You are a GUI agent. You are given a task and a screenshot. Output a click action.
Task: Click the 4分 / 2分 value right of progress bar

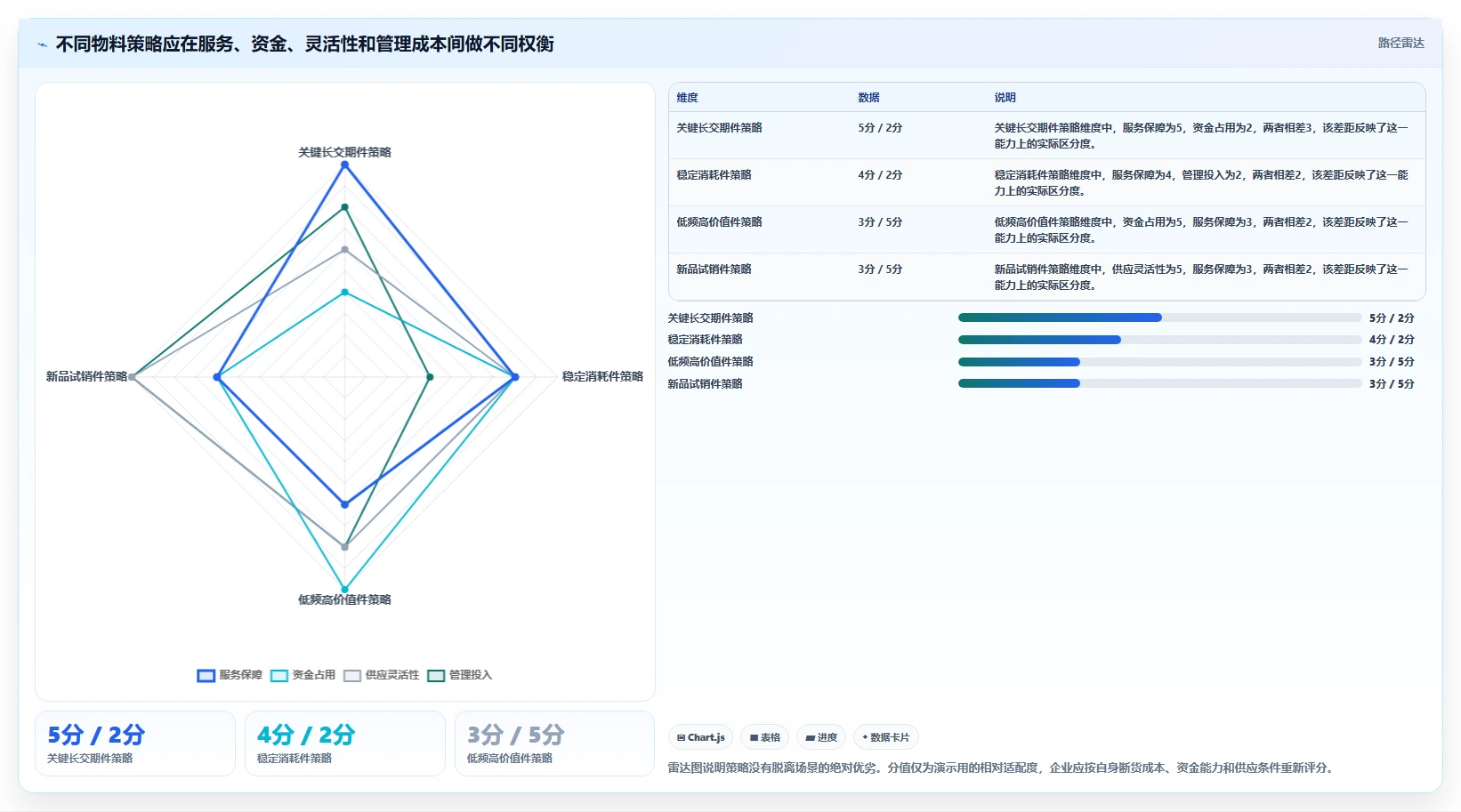point(1392,340)
